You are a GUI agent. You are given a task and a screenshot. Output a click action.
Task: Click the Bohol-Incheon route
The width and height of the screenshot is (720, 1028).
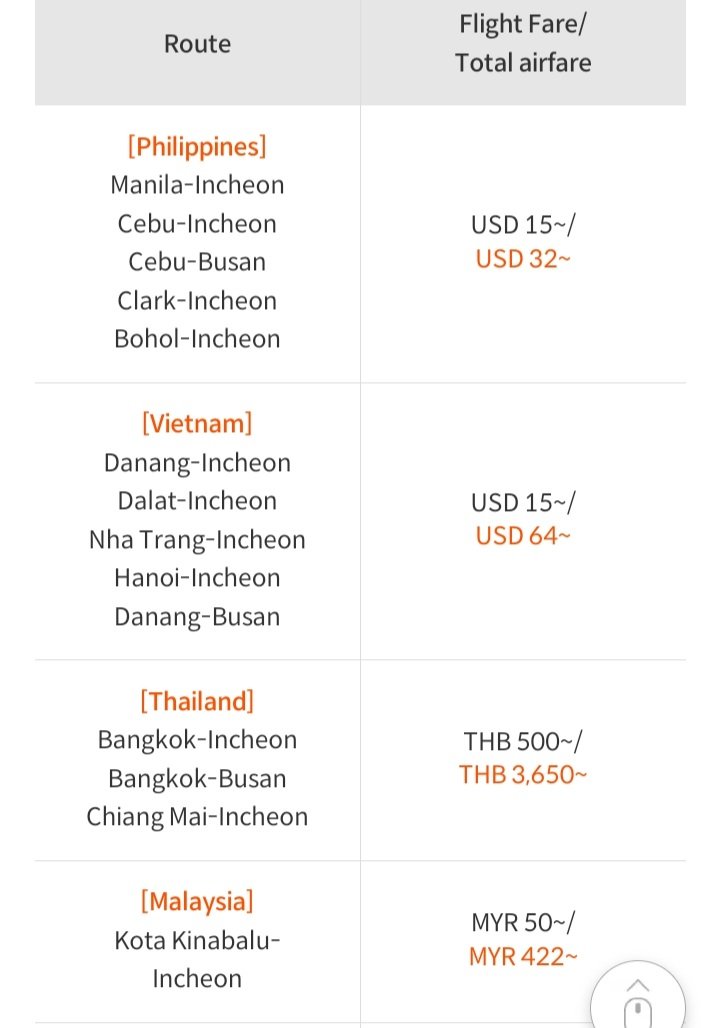pyautogui.click(x=197, y=339)
